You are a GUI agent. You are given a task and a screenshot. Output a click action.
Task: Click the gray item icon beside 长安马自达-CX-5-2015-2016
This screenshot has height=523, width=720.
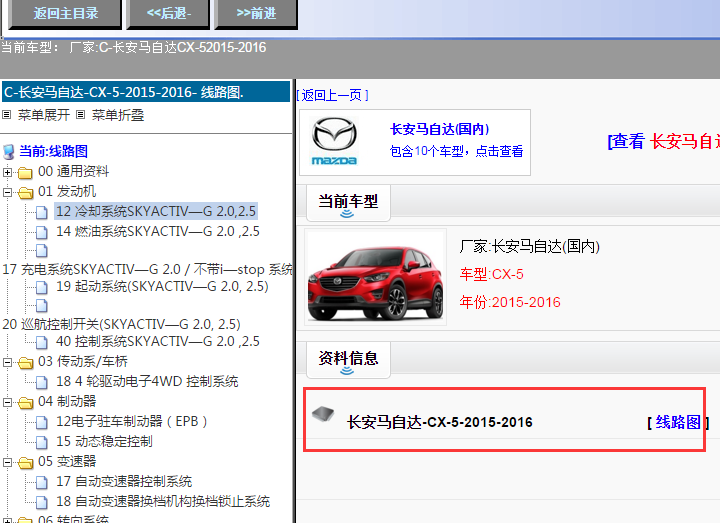click(323, 414)
